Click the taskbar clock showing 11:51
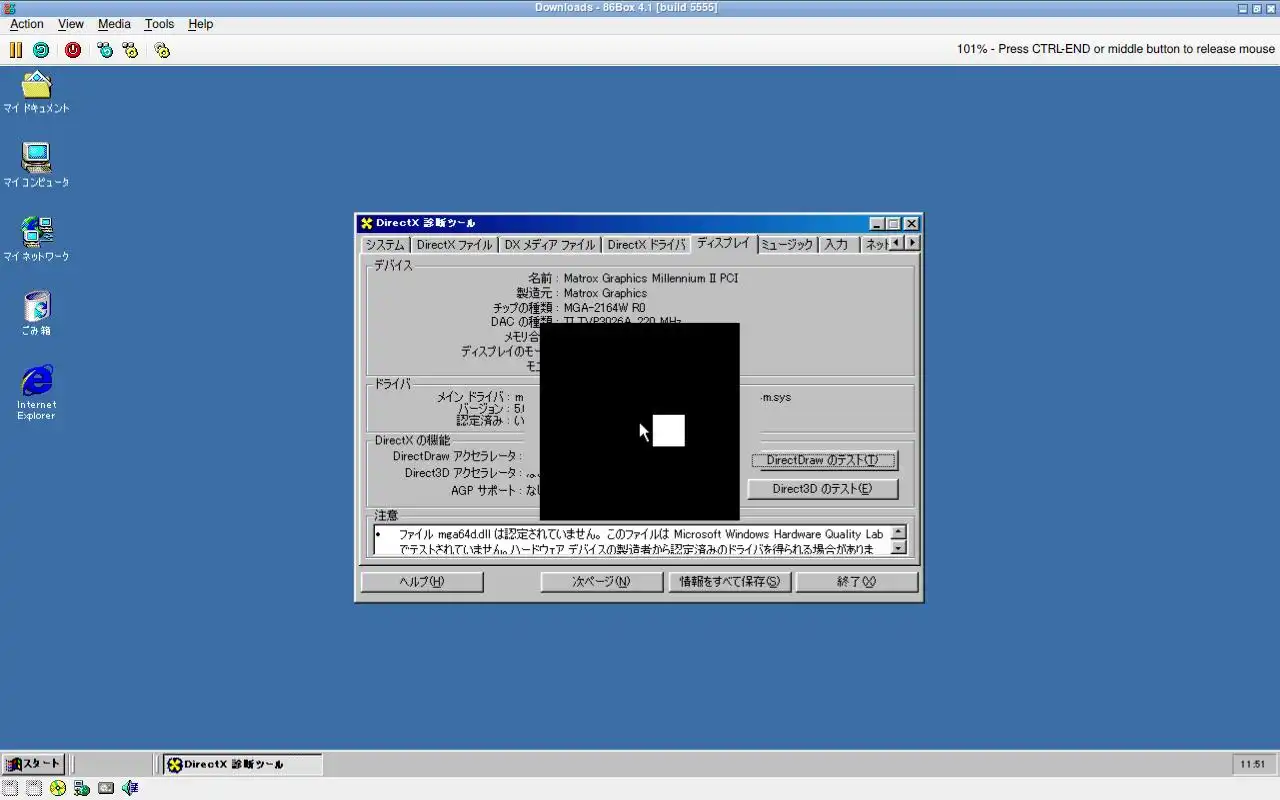This screenshot has height=800, width=1280. (1253, 764)
